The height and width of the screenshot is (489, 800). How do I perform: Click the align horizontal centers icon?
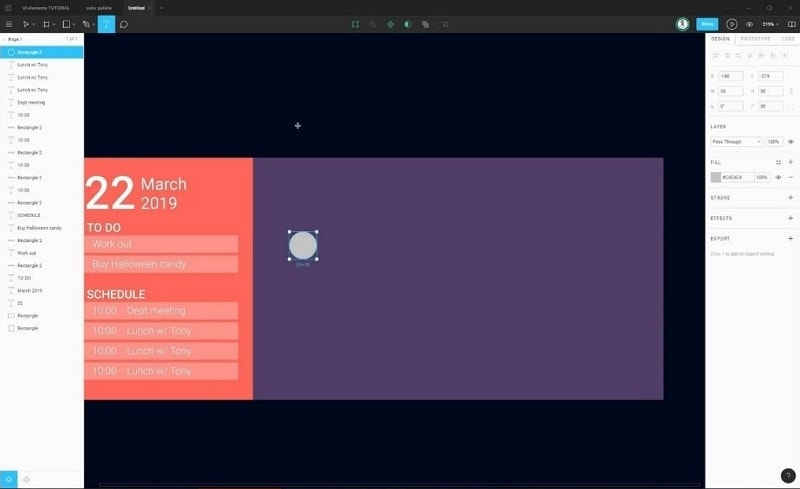(x=727, y=55)
